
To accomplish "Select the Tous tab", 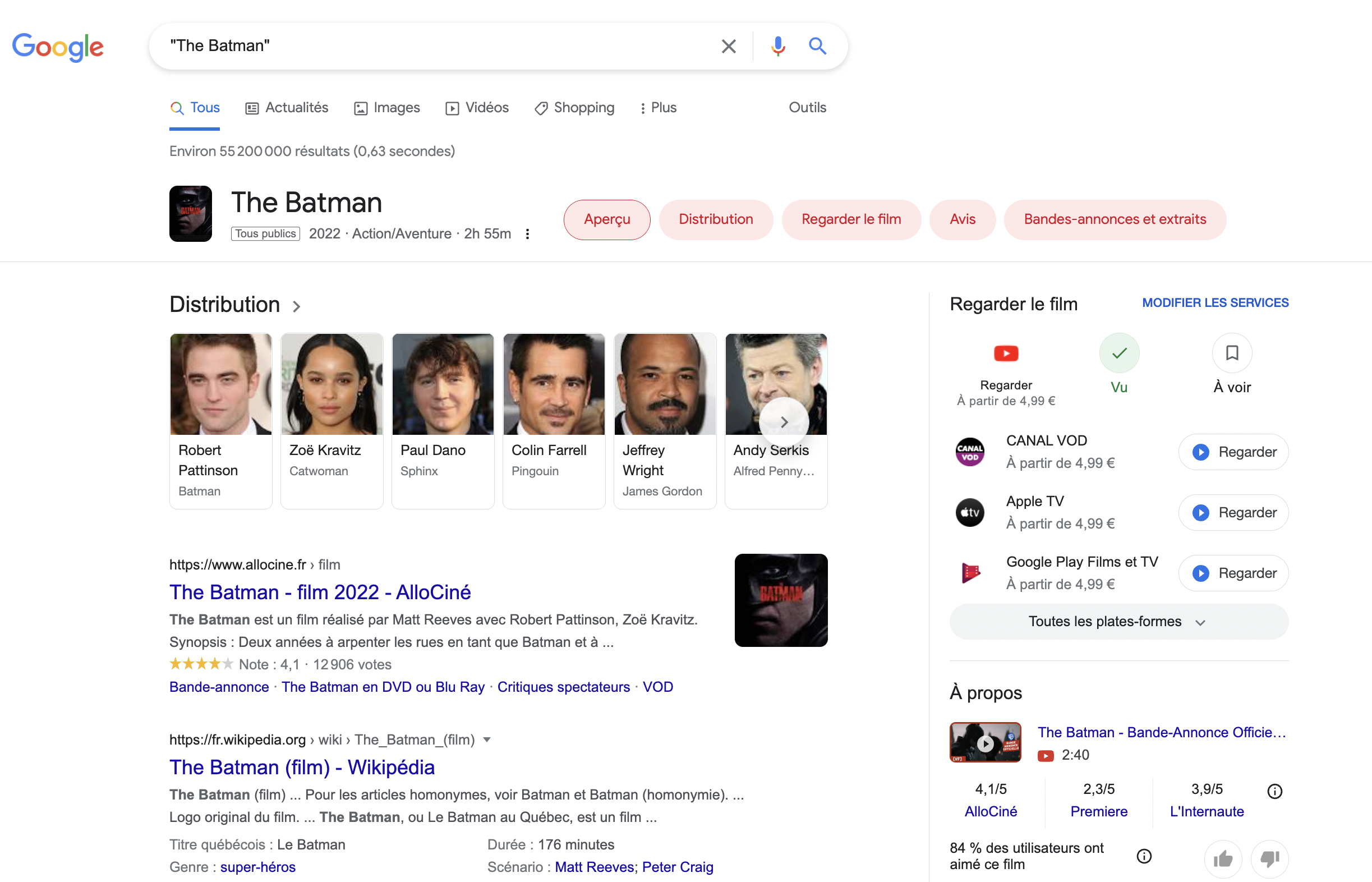I will pyautogui.click(x=195, y=108).
